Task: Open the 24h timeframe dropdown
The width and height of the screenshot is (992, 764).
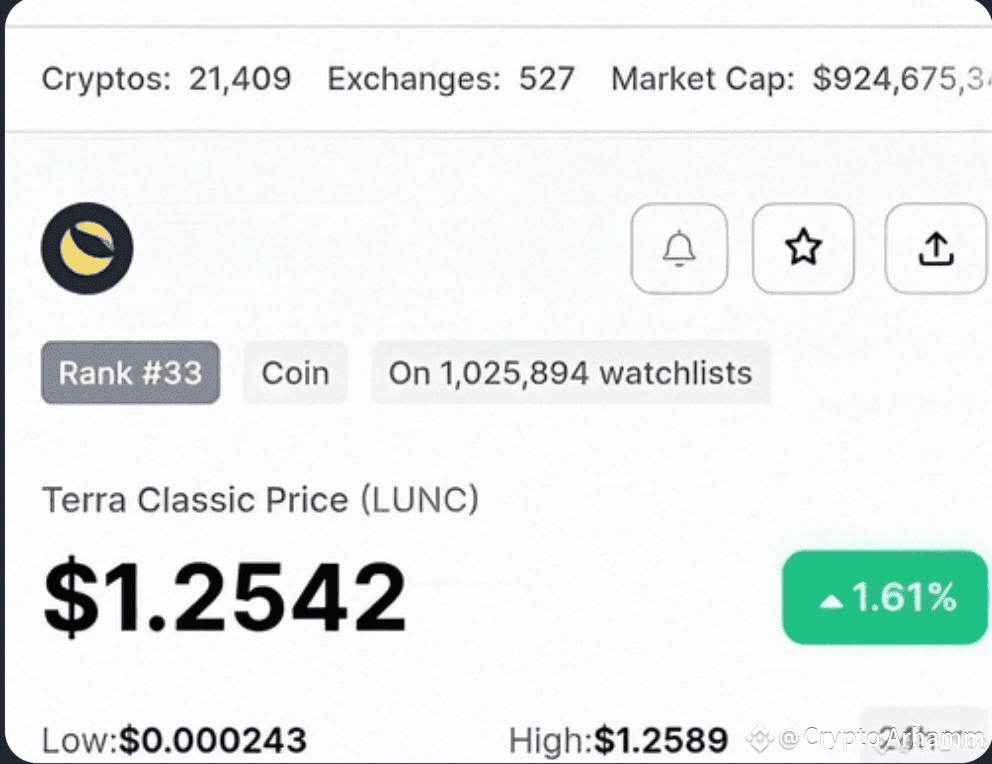Action: coord(926,734)
